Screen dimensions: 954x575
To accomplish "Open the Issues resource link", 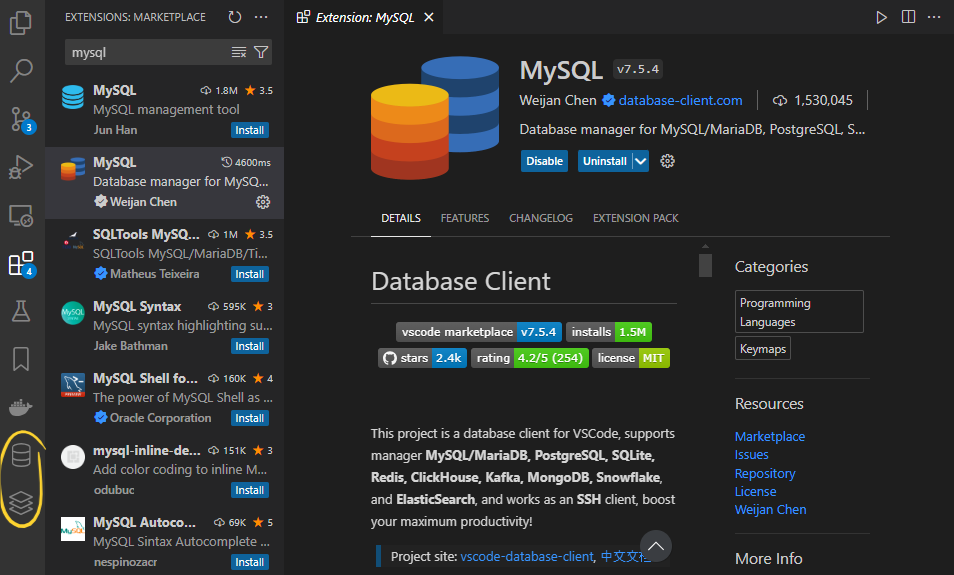I will (x=751, y=455).
